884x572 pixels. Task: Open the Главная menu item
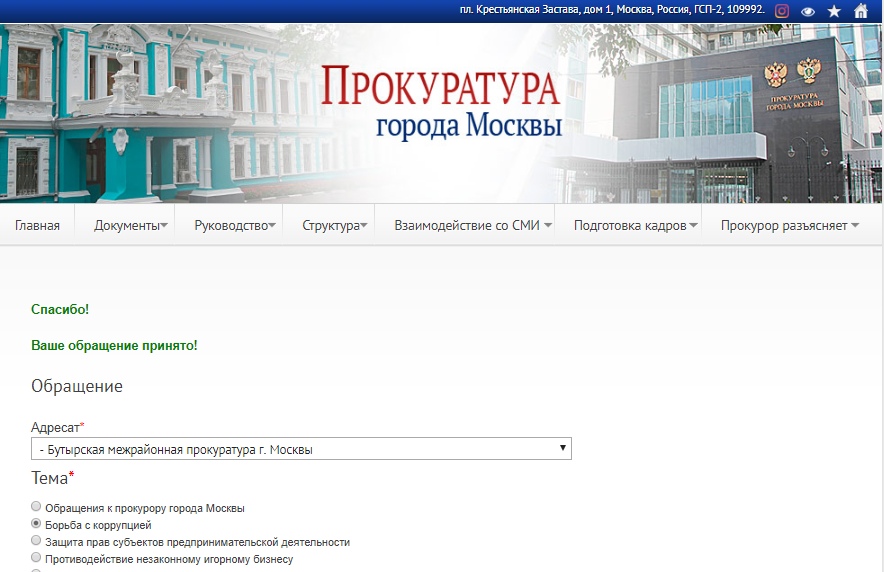37,225
